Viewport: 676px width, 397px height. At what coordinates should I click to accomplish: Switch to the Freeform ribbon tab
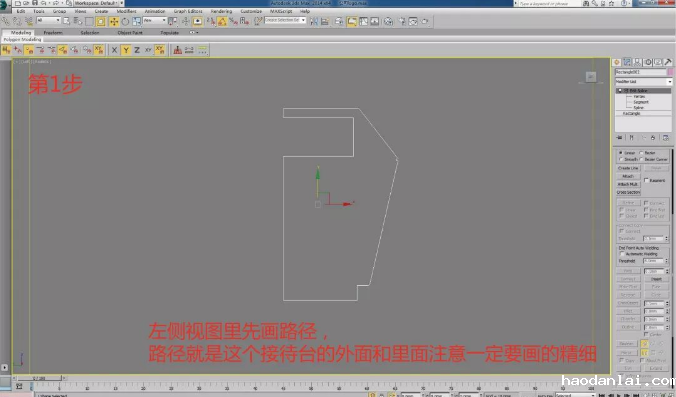[x=53, y=33]
